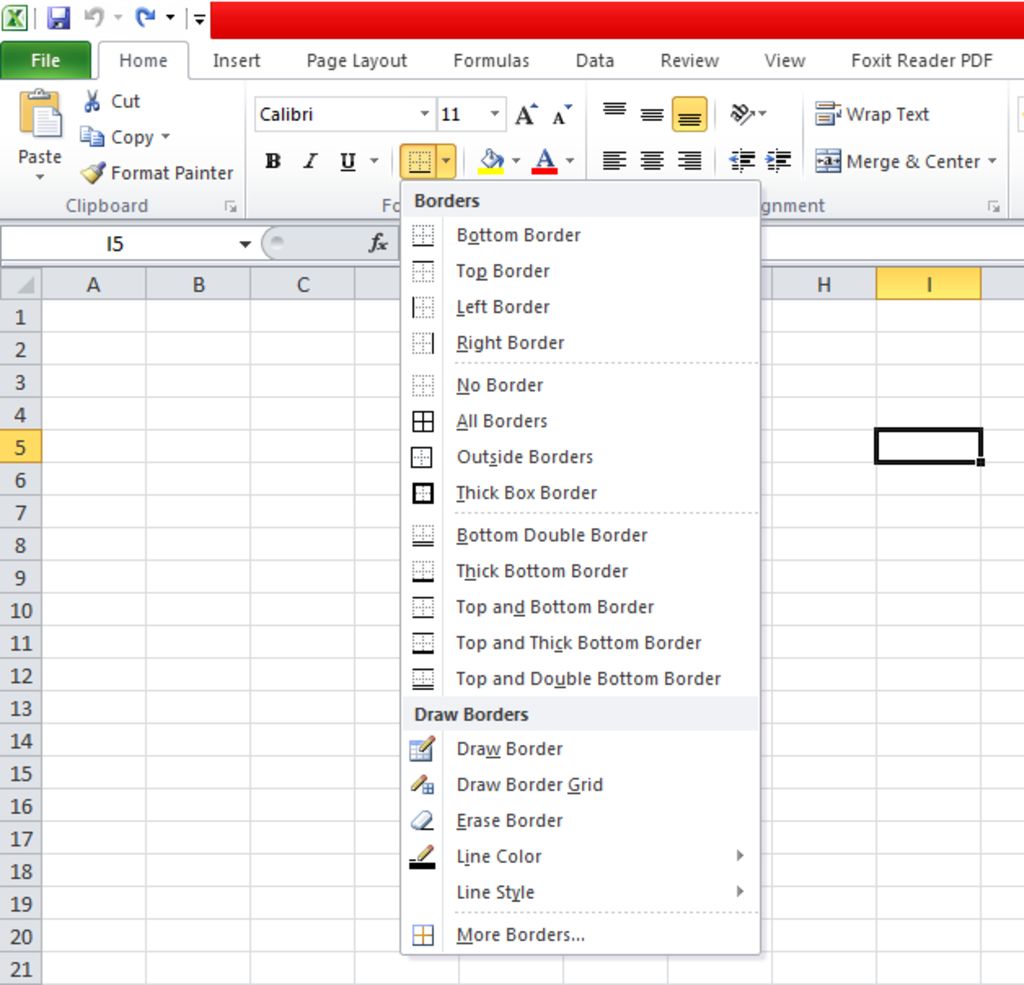Toggle Italic formatting
1024x985 pixels.
point(310,161)
